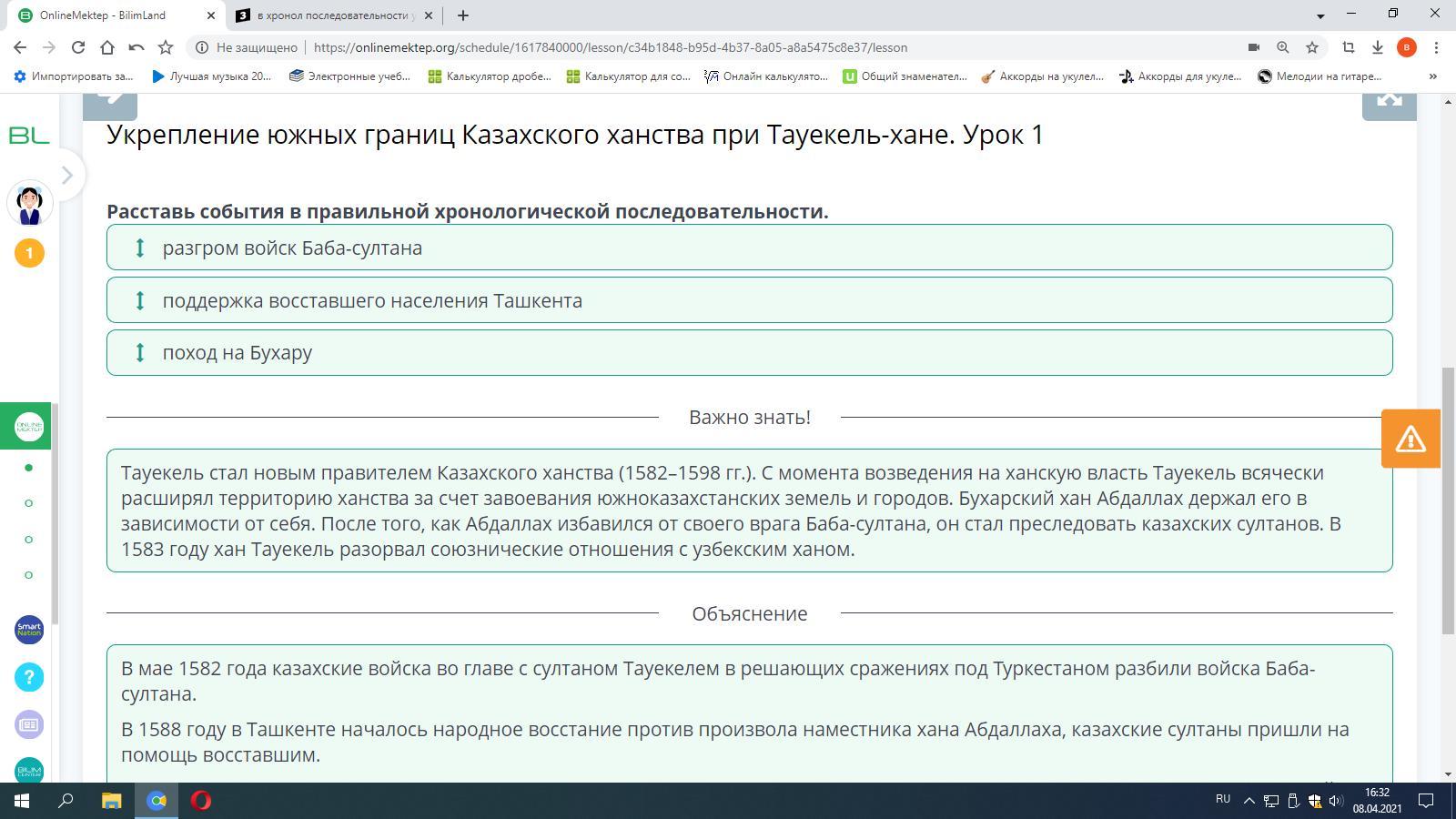
Task: Open File Explorer from the taskbar
Action: (111, 801)
